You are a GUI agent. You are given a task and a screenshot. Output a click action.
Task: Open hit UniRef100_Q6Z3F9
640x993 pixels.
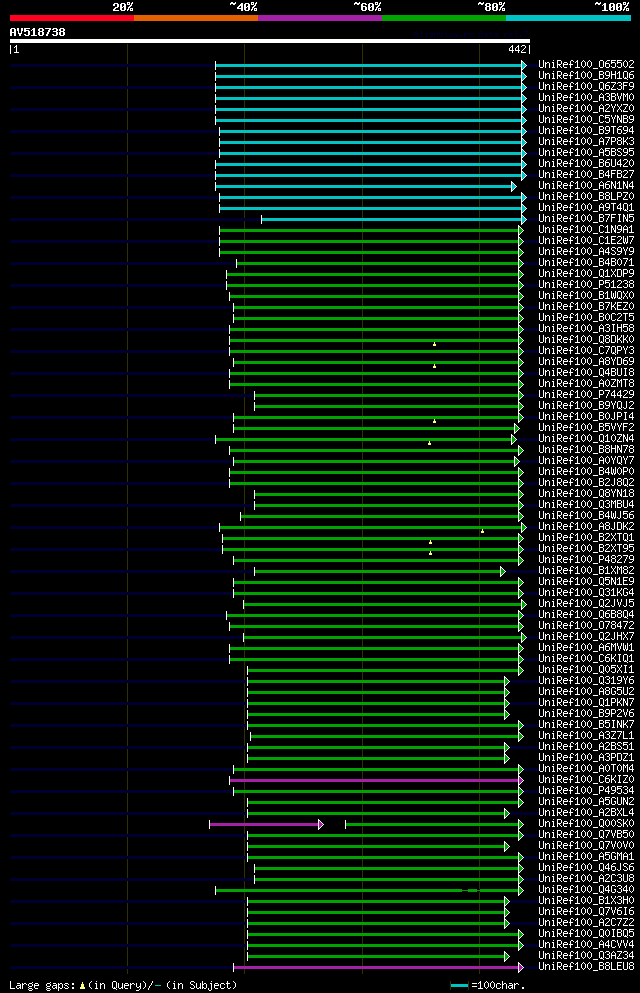click(586, 87)
